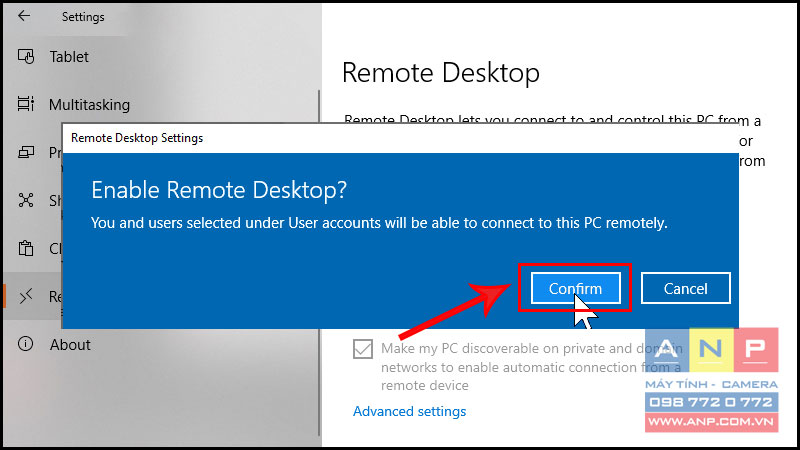This screenshot has width=800, height=450.
Task: Go back with the Settings arrow
Action: coord(23,16)
